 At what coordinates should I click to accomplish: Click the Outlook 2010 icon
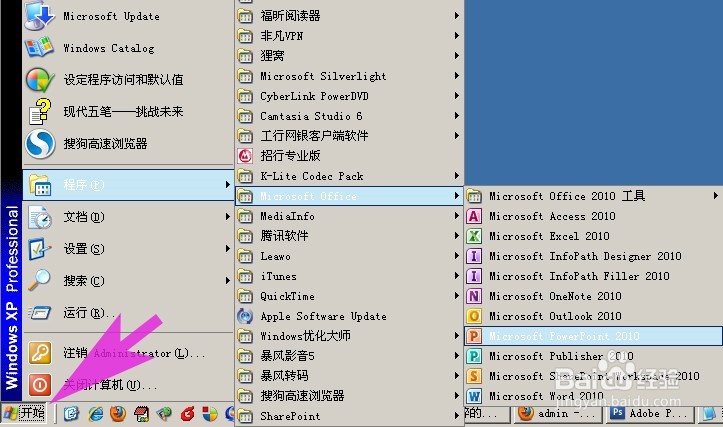(x=474, y=316)
